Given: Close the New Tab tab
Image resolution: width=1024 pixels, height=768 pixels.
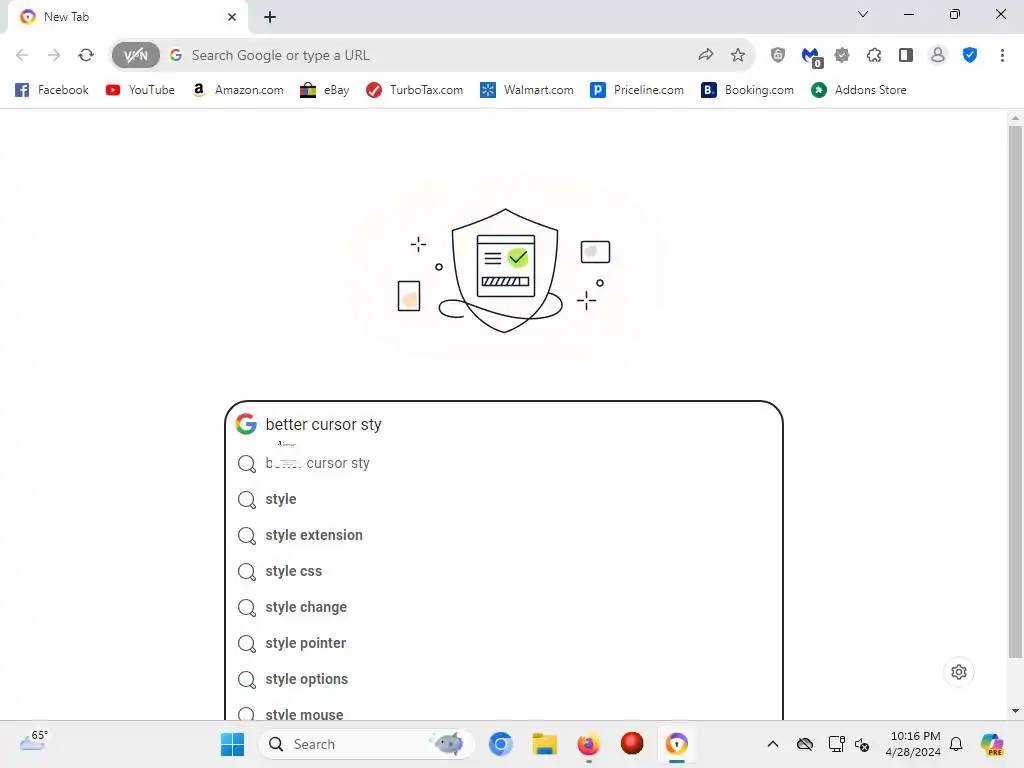Looking at the screenshot, I should point(232,17).
